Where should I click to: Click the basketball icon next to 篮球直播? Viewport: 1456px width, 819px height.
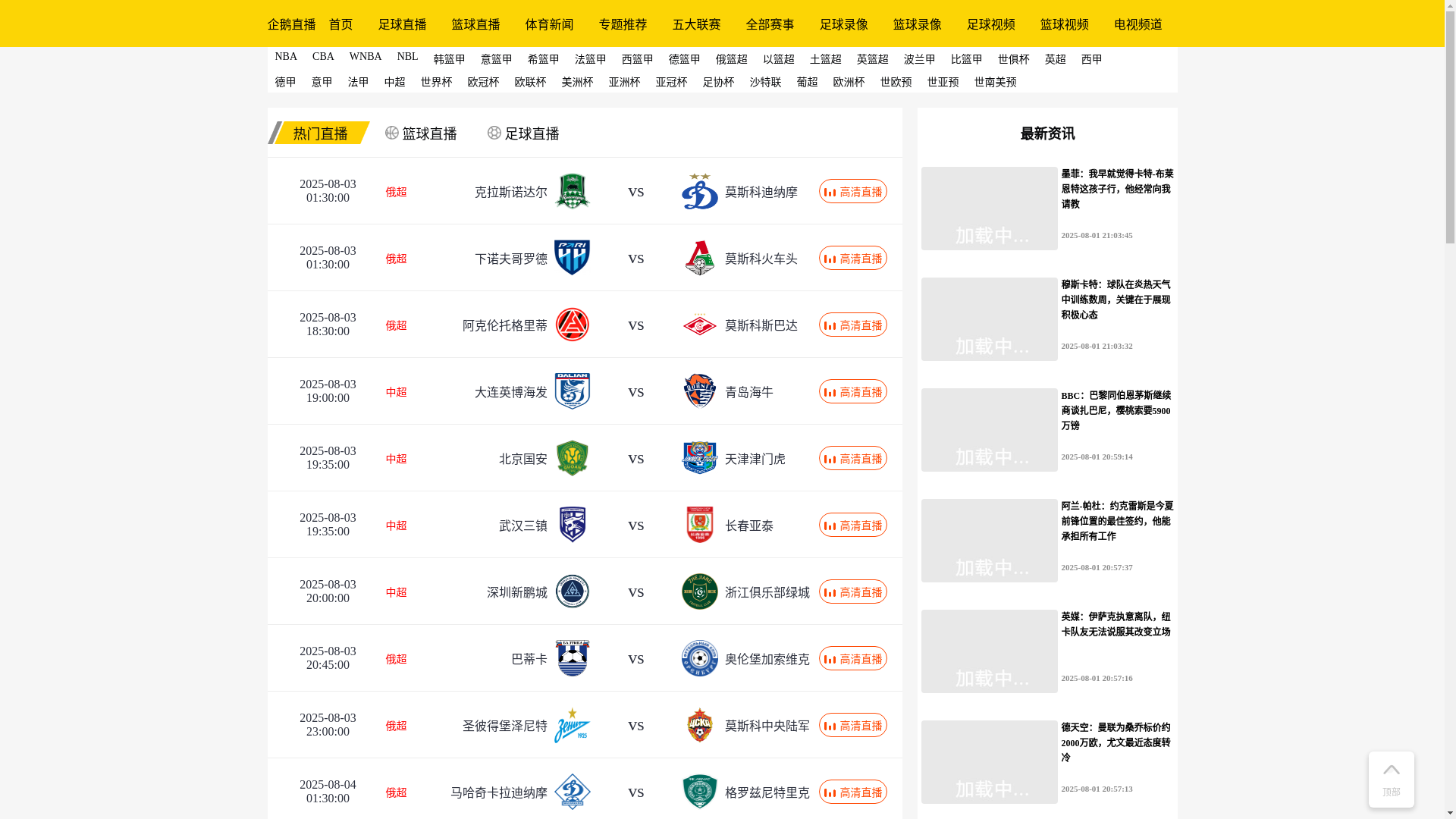[x=391, y=133]
